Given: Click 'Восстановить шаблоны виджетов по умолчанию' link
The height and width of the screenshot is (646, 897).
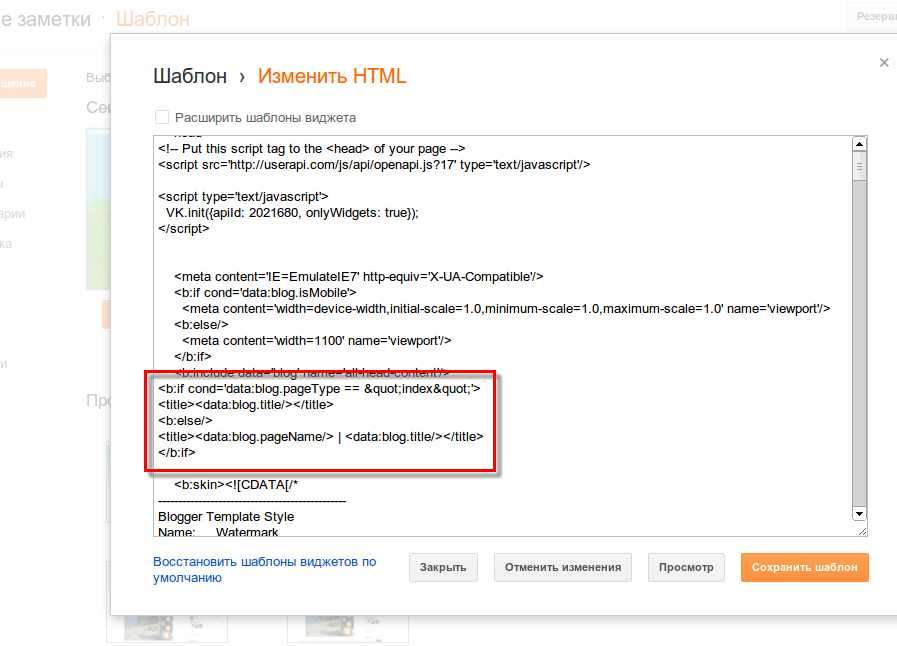Looking at the screenshot, I should point(264,569).
